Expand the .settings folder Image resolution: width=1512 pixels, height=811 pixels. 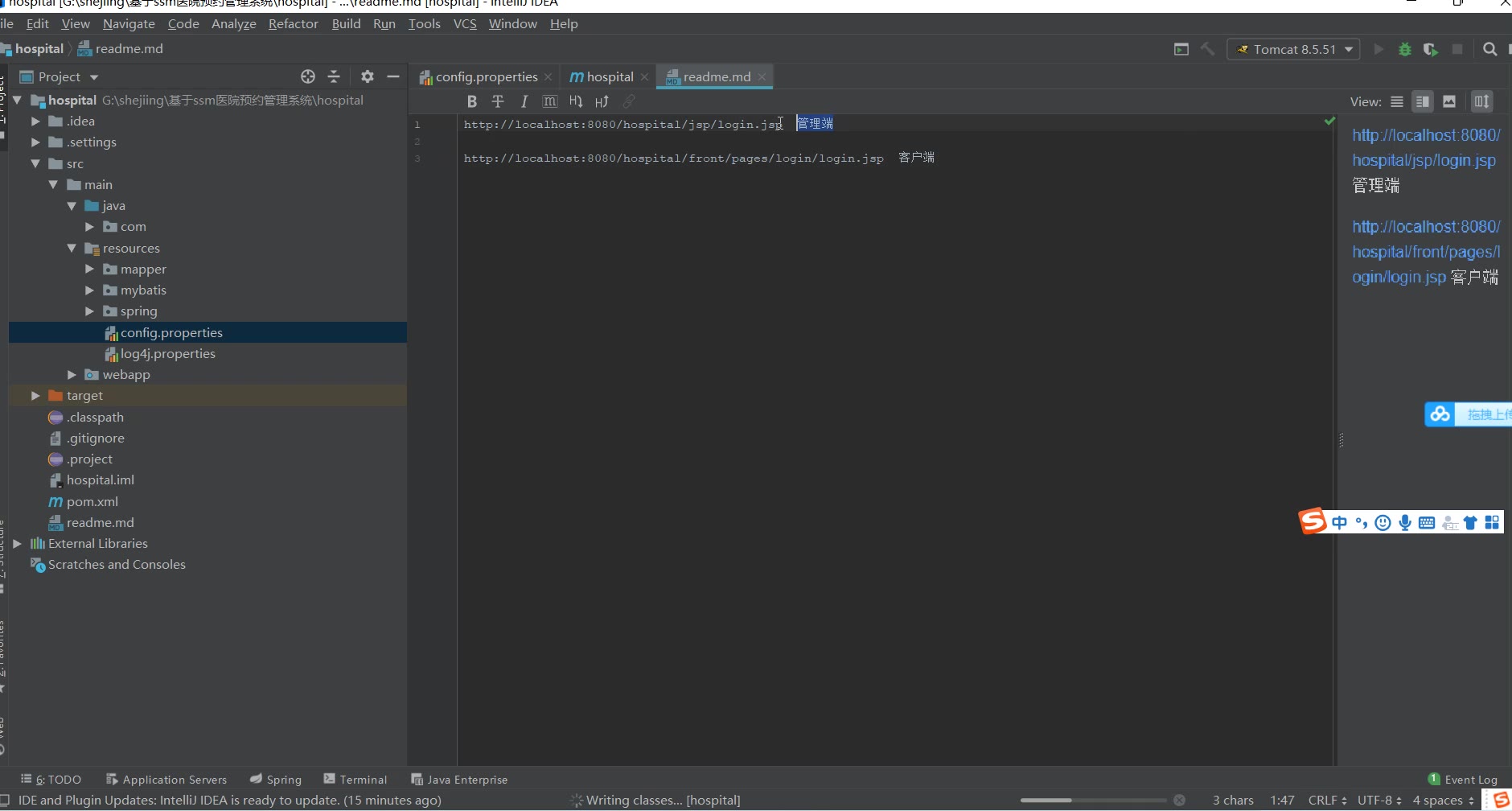[x=35, y=142]
